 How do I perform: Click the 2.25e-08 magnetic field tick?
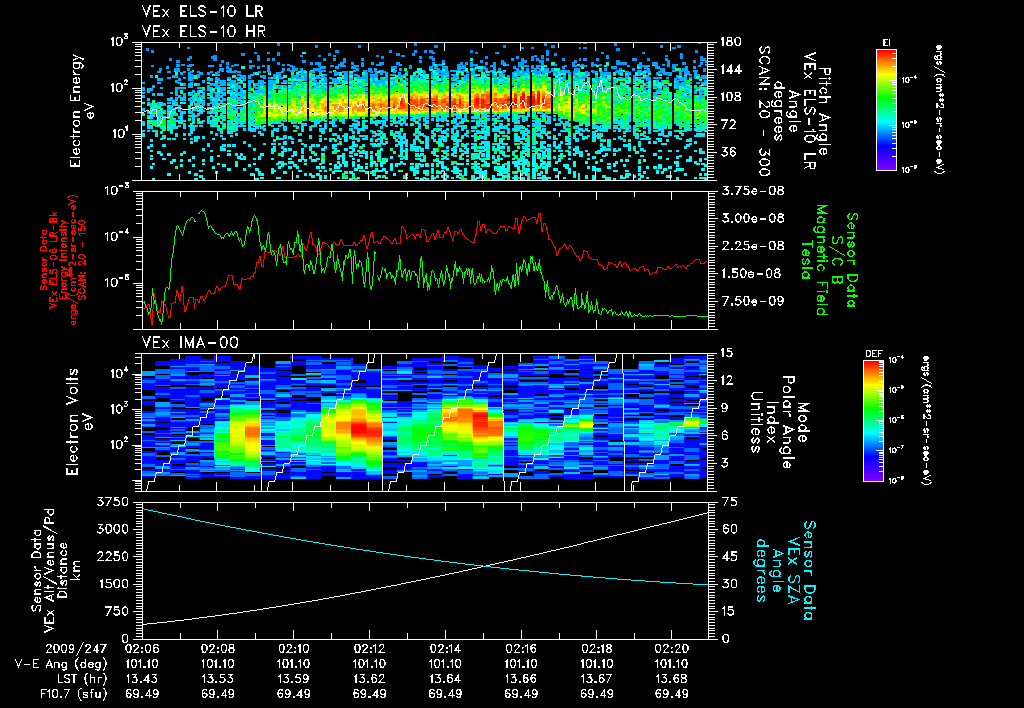(x=752, y=246)
